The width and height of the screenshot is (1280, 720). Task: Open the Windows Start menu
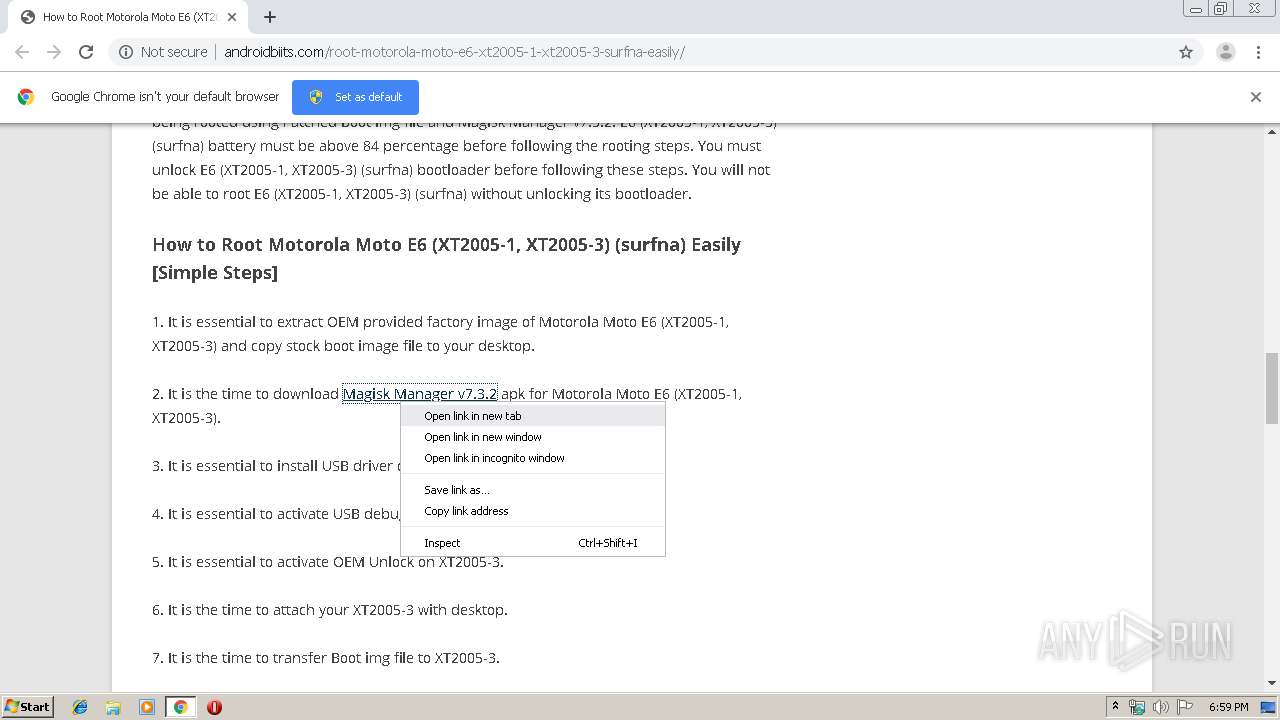tap(27, 706)
